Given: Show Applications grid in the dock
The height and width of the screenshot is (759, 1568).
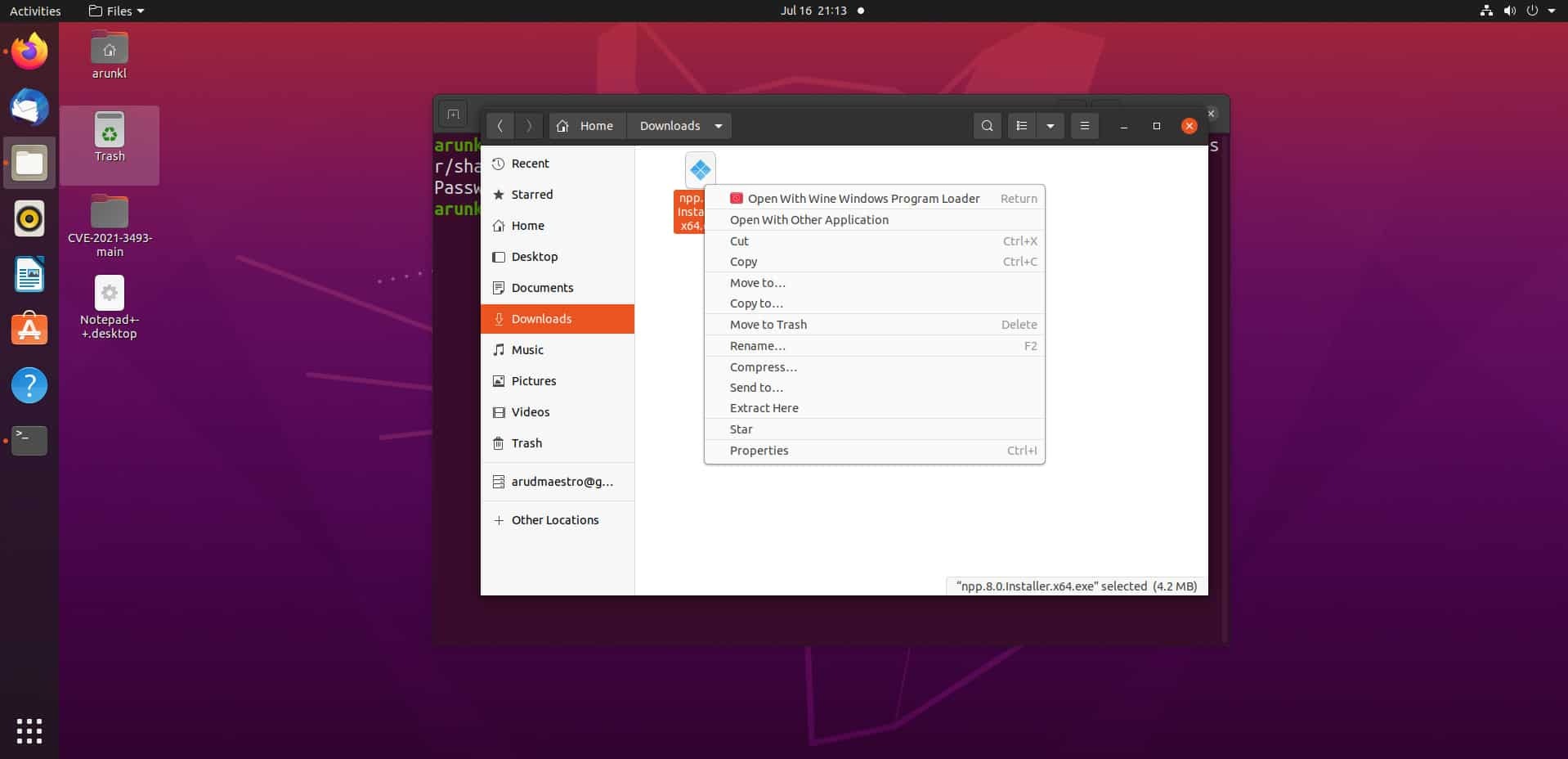Looking at the screenshot, I should click(x=29, y=730).
